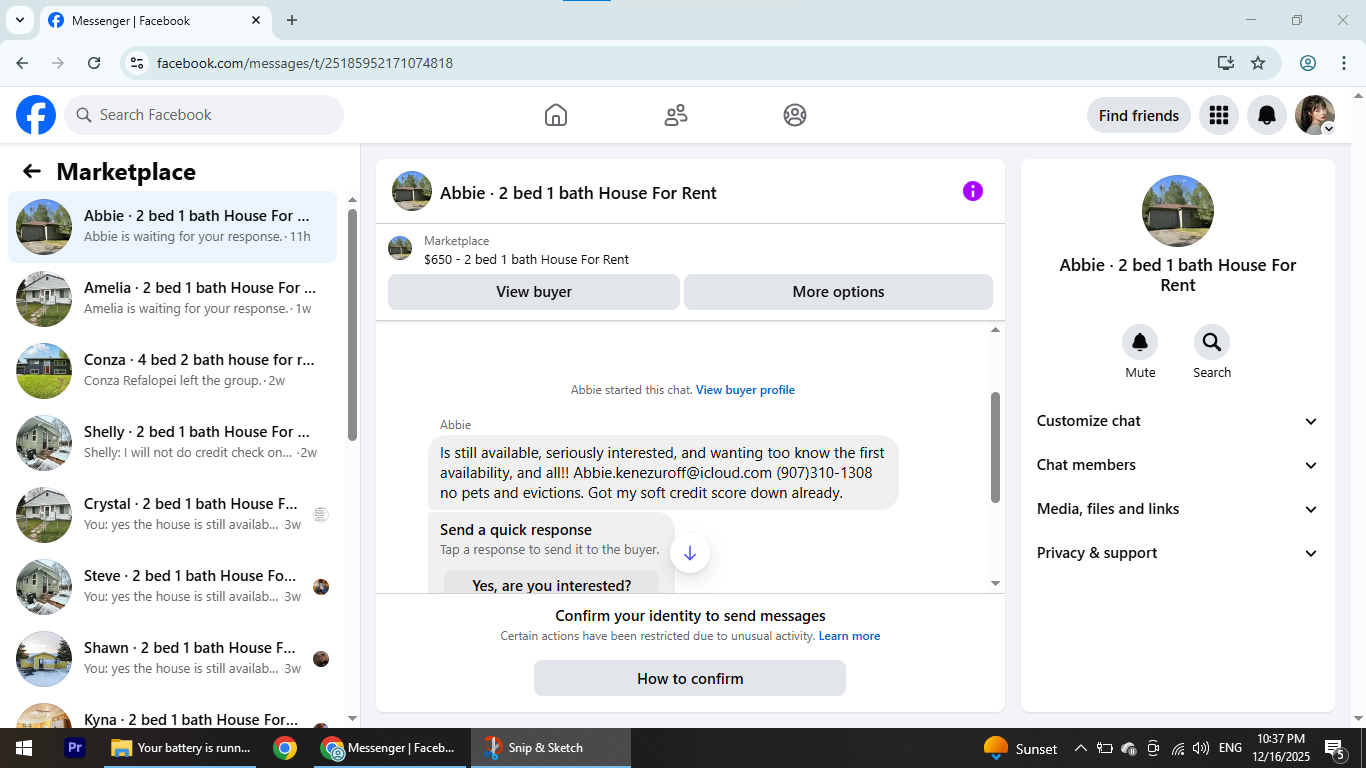Click the How to confirm button
This screenshot has width=1366, height=768.
[x=690, y=678]
